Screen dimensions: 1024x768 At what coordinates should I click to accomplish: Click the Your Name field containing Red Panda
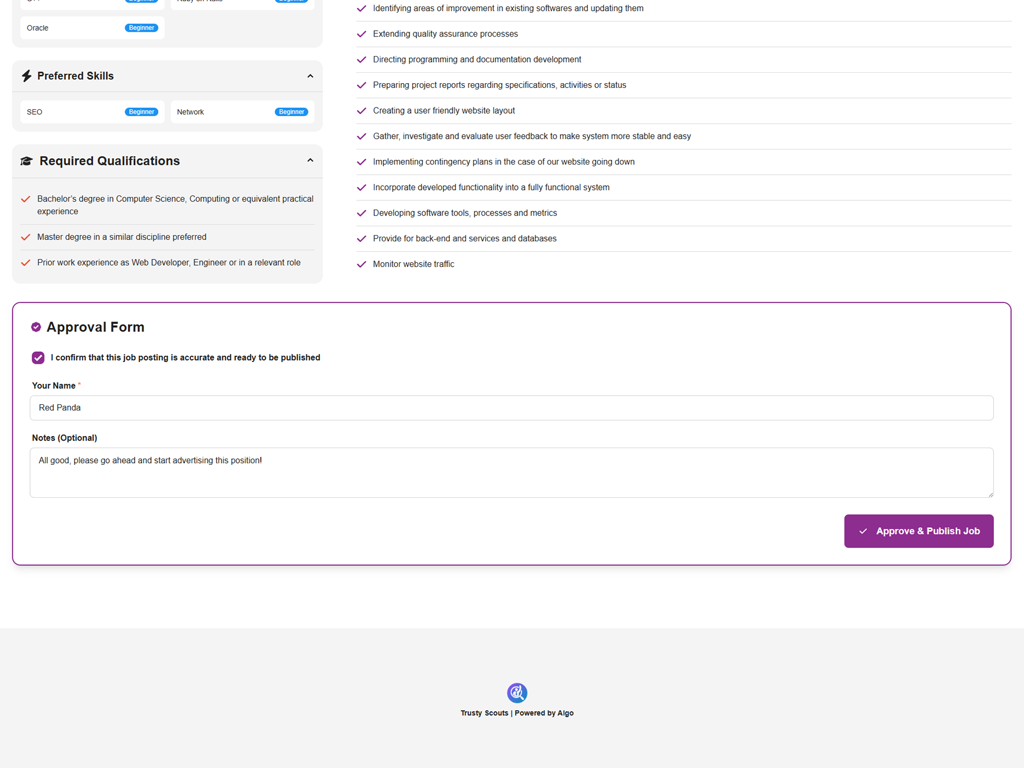tap(511, 408)
